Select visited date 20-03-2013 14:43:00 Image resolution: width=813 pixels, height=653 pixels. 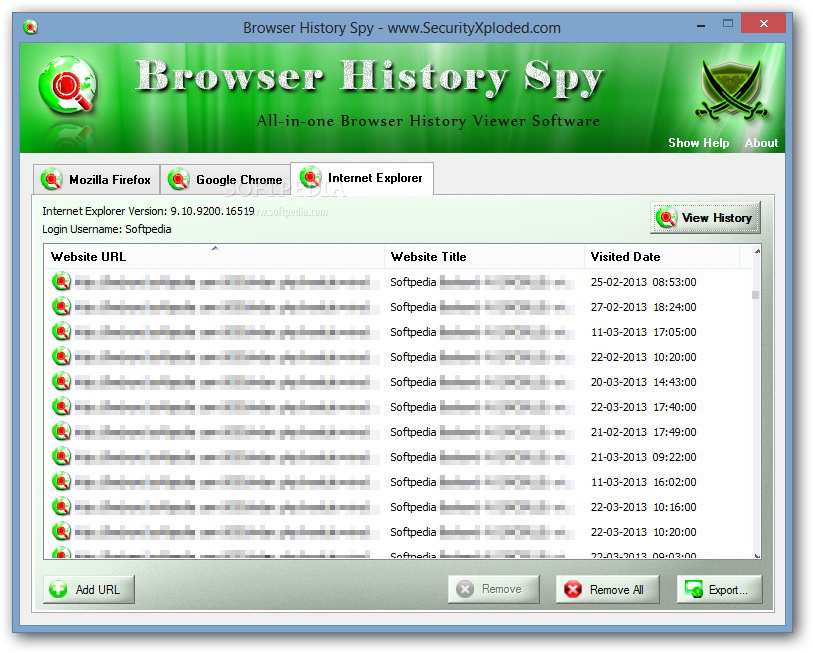(x=643, y=382)
